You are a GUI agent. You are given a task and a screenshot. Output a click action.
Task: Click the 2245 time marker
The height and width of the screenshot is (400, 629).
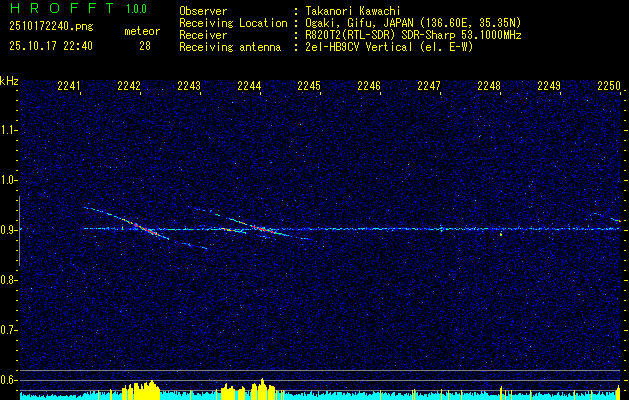(309, 86)
